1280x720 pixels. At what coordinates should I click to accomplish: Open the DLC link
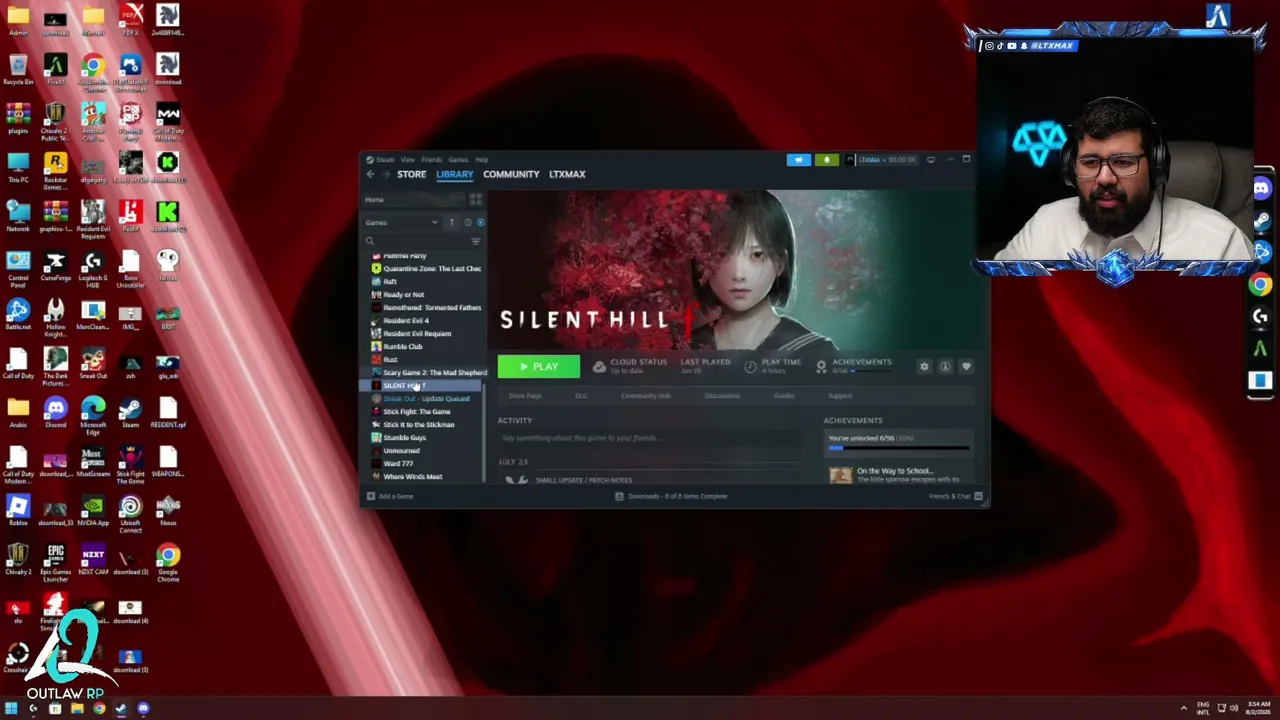click(581, 396)
